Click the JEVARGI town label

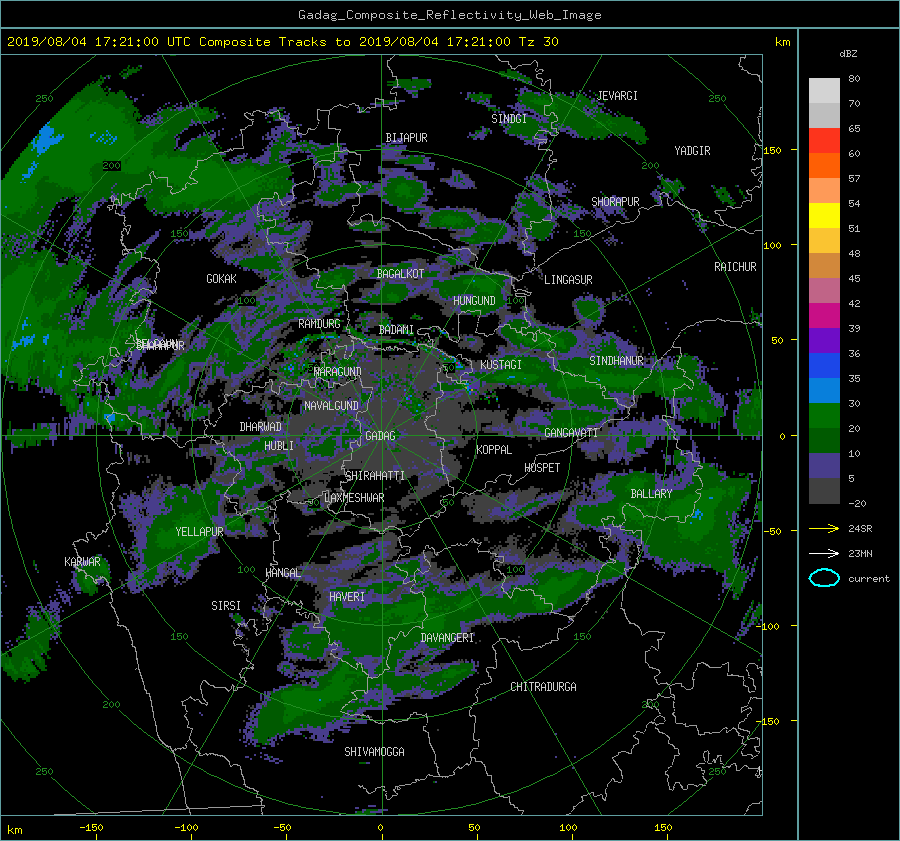tap(618, 96)
